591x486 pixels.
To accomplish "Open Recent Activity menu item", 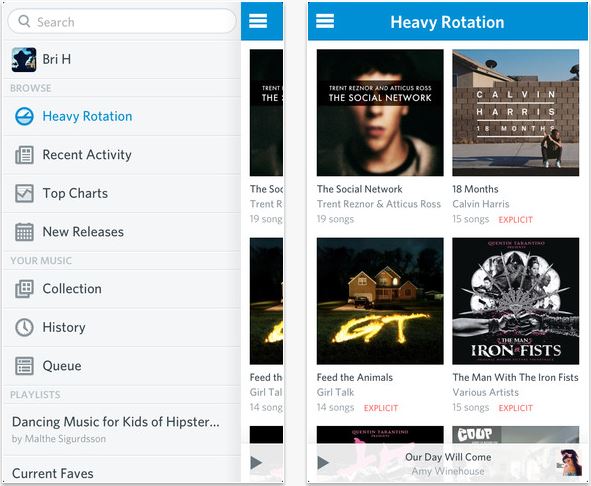I will click(x=121, y=155).
